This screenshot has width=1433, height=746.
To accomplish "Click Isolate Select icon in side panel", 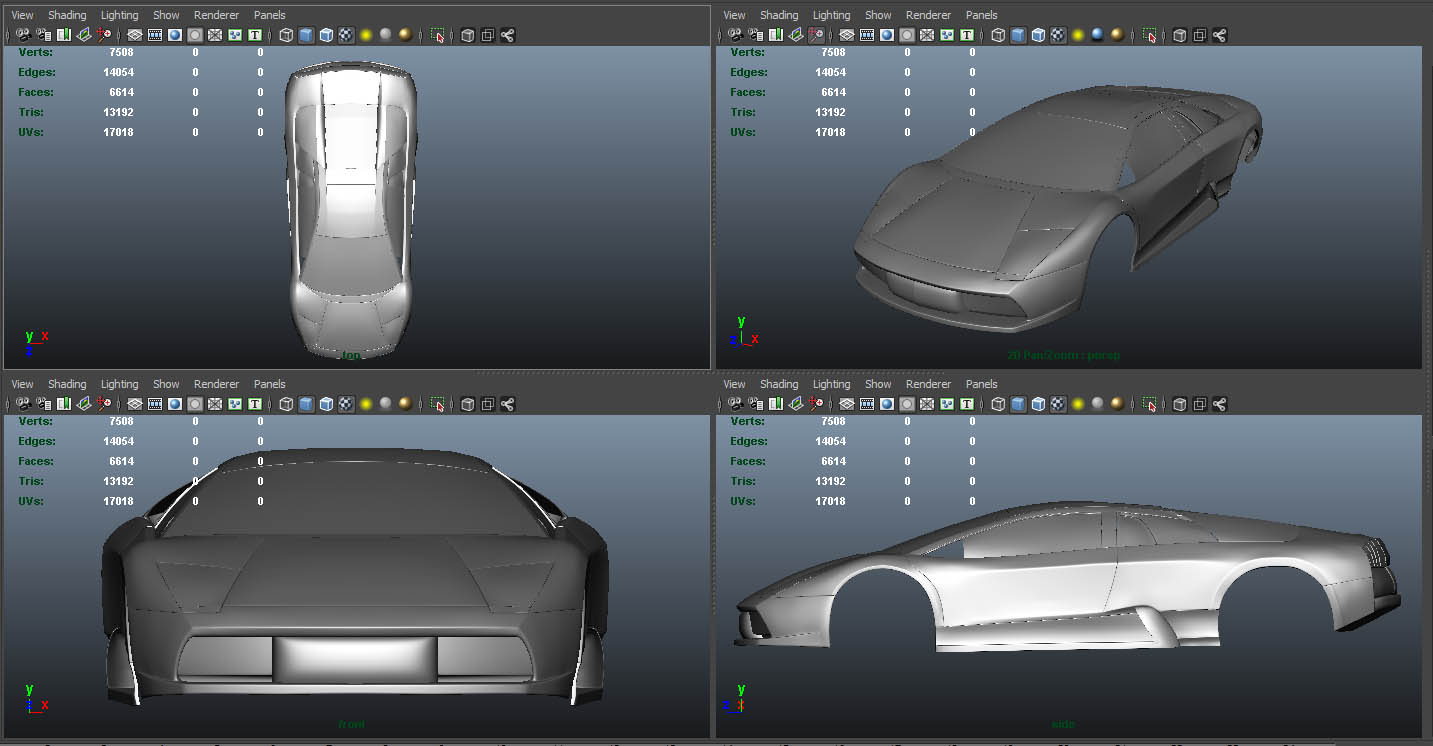I will (1150, 404).
